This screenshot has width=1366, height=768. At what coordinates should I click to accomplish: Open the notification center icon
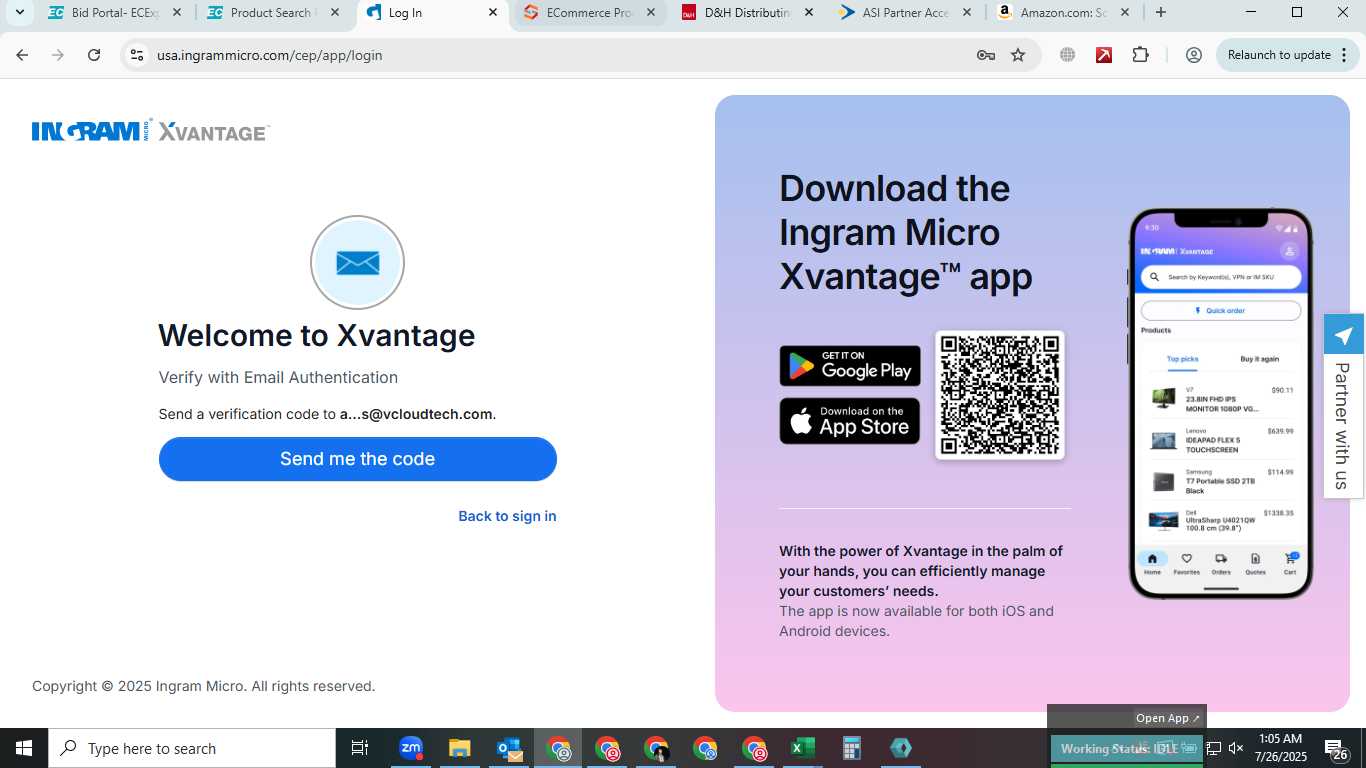(x=1337, y=748)
